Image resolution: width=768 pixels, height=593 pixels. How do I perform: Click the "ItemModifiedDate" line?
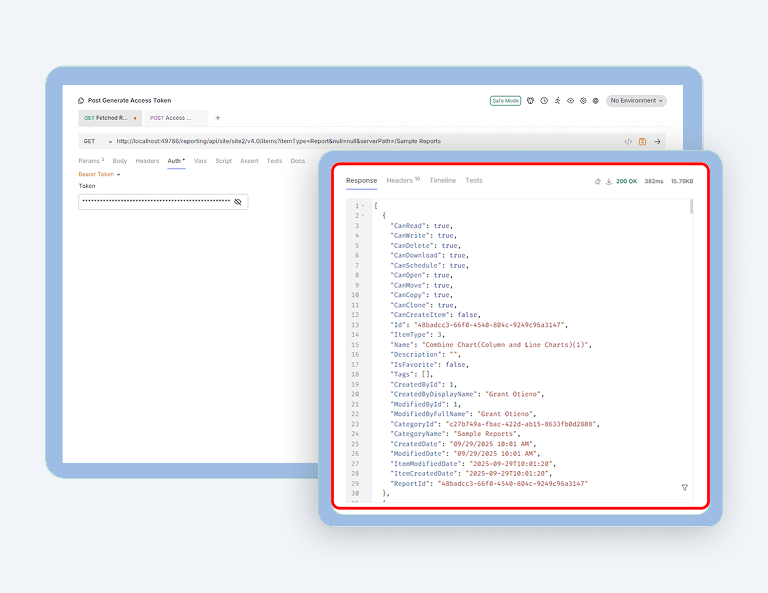point(473,464)
